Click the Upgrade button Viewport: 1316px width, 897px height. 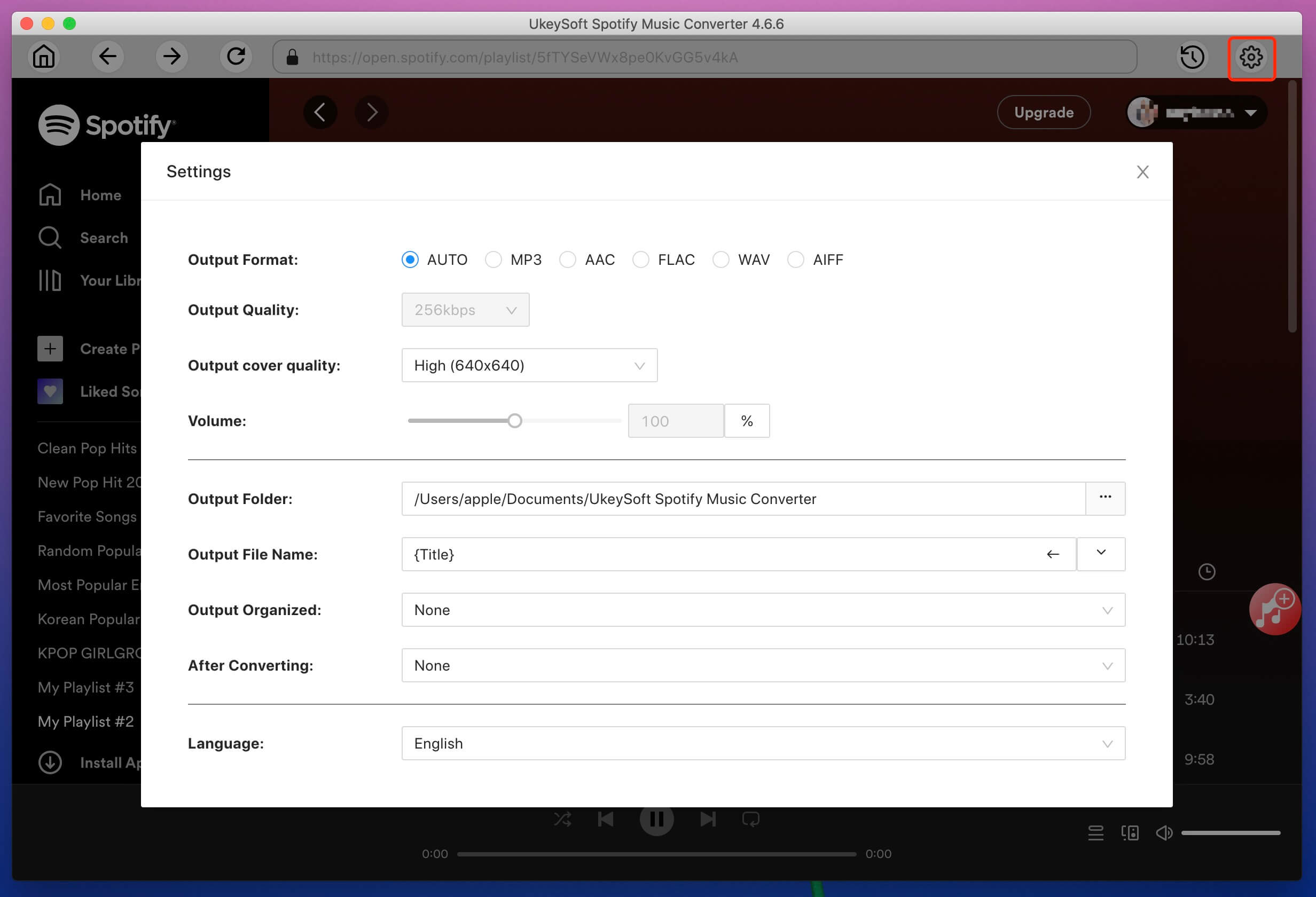pyautogui.click(x=1044, y=111)
